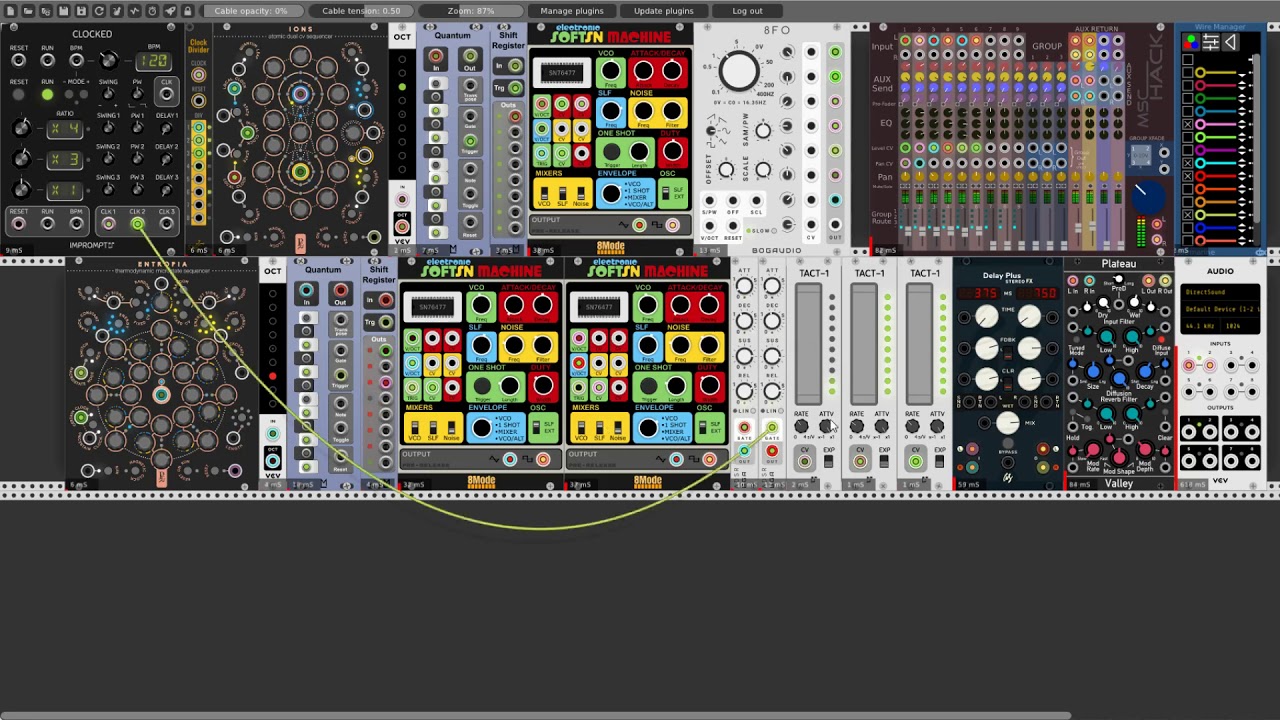Screen dimensions: 1280x720
Task: Open the DirectSound driver selector on AUDIO
Action: [1220, 292]
